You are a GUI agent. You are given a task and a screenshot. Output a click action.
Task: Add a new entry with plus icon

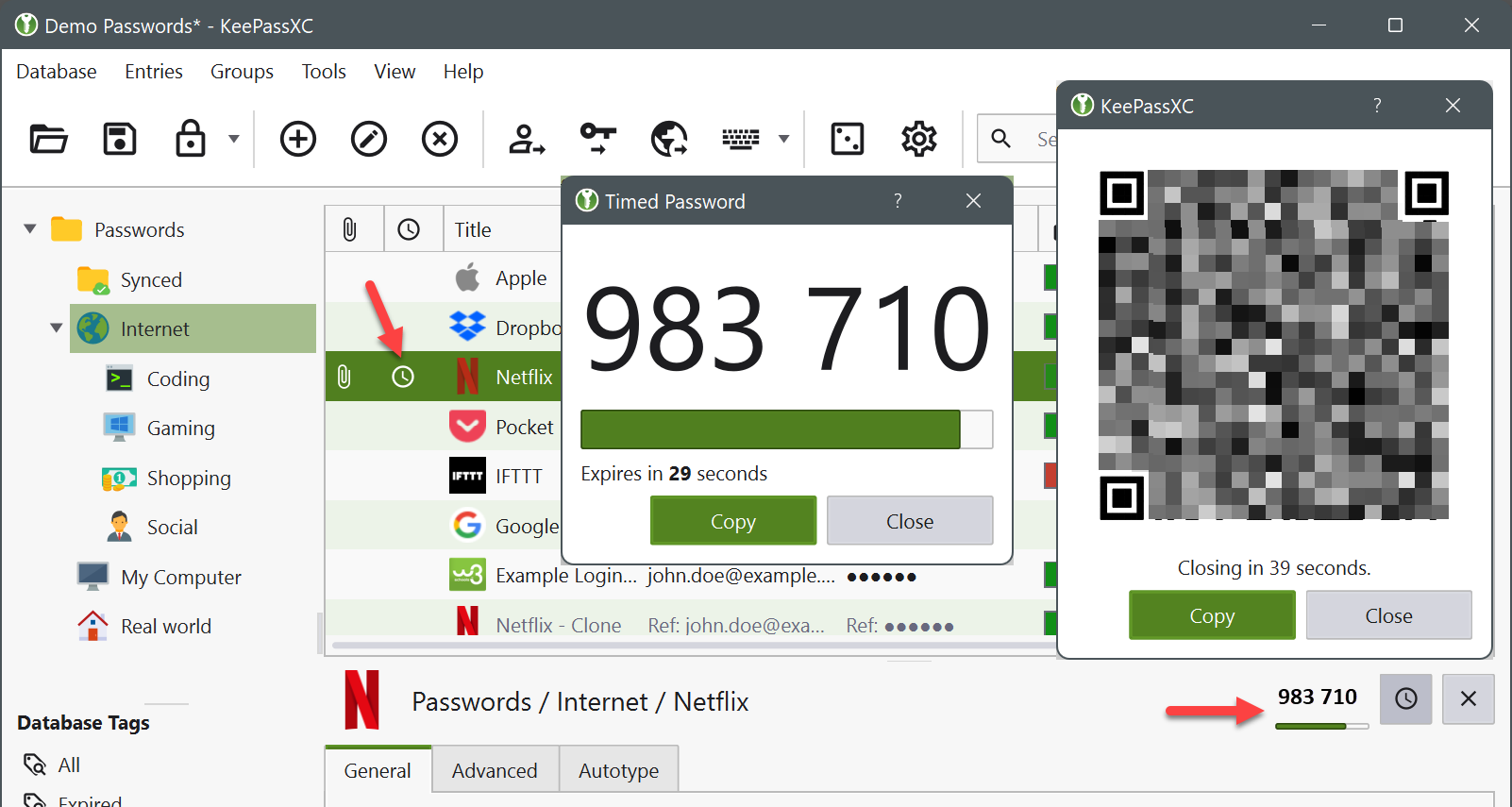(298, 140)
